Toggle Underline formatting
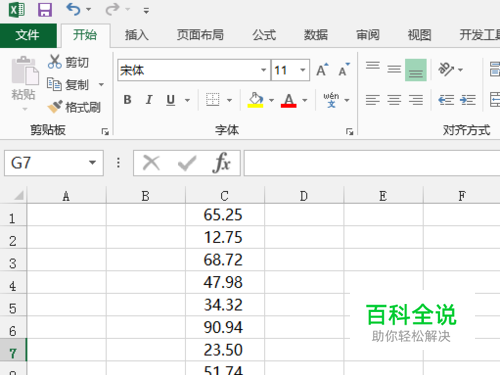Image resolution: width=500 pixels, height=375 pixels. pyautogui.click(x=170, y=100)
